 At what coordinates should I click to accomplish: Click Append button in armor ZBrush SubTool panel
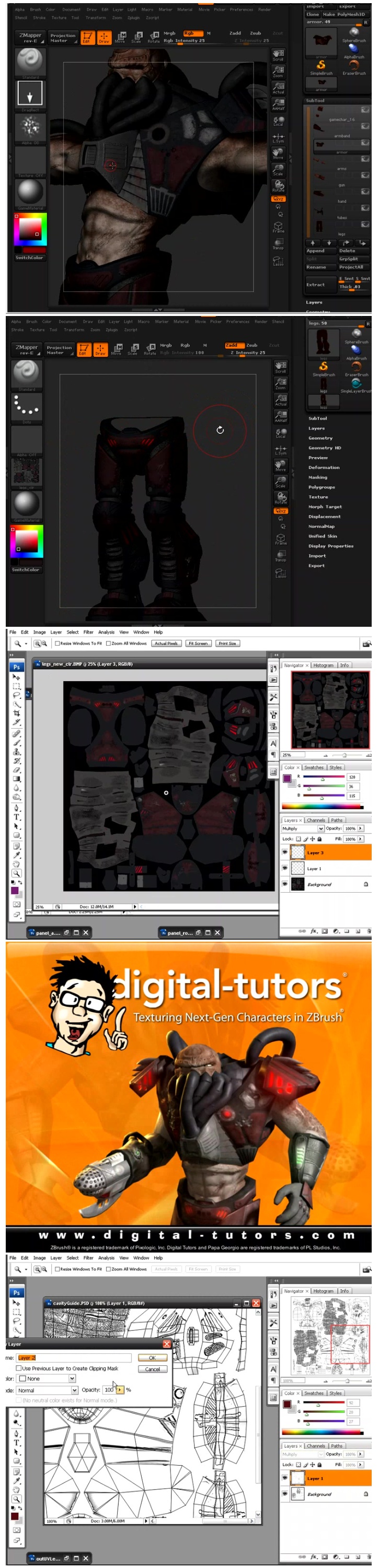pyautogui.click(x=320, y=251)
